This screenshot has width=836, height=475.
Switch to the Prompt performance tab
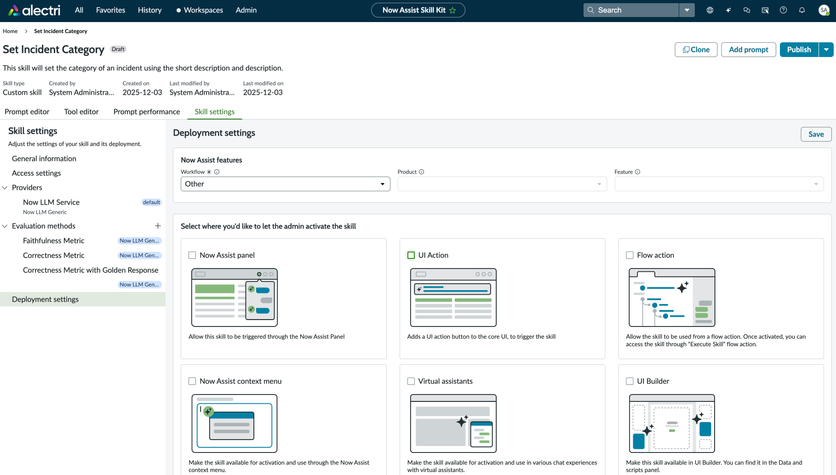pos(146,112)
